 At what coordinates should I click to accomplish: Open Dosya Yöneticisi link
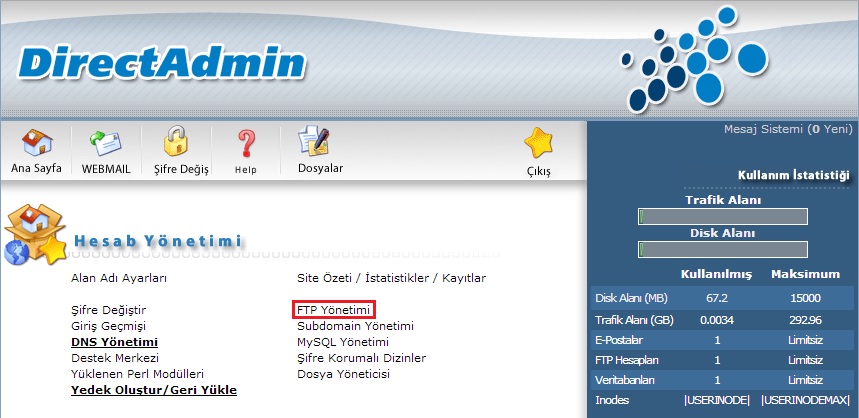click(343, 374)
